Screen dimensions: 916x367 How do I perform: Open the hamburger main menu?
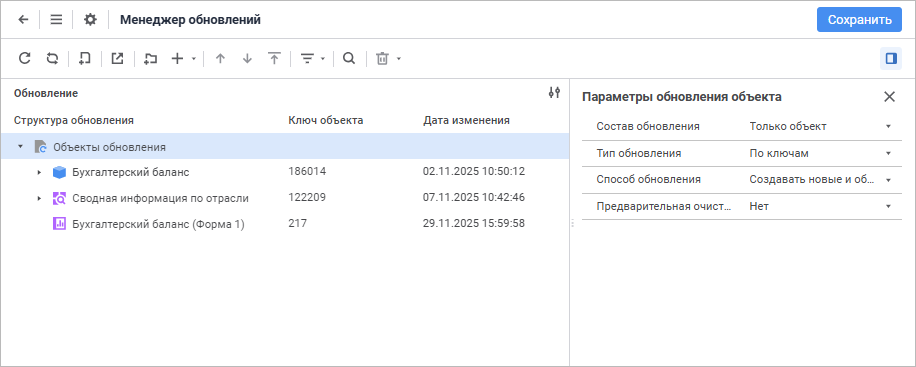coord(56,20)
